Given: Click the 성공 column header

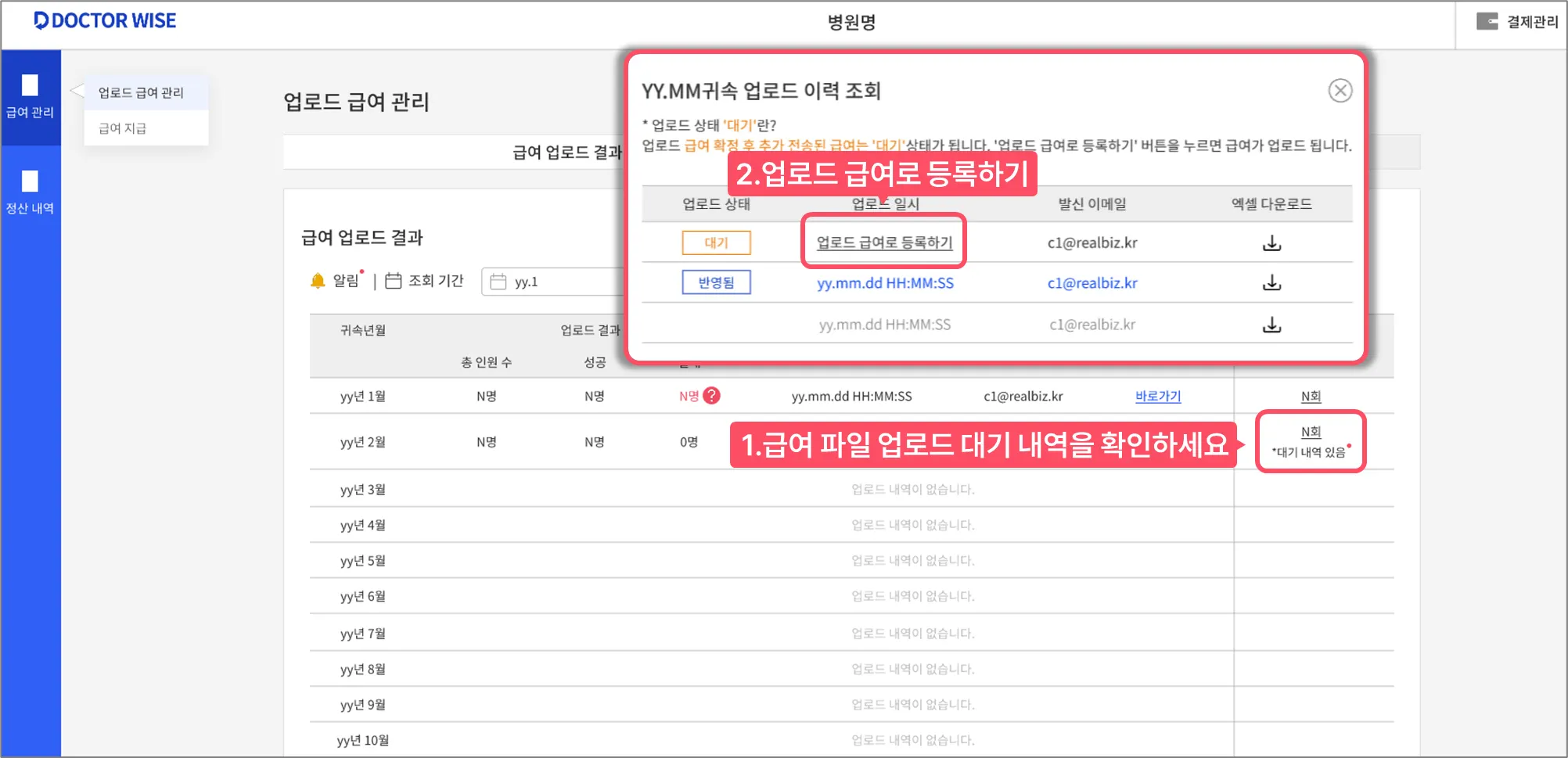Looking at the screenshot, I should (x=595, y=362).
